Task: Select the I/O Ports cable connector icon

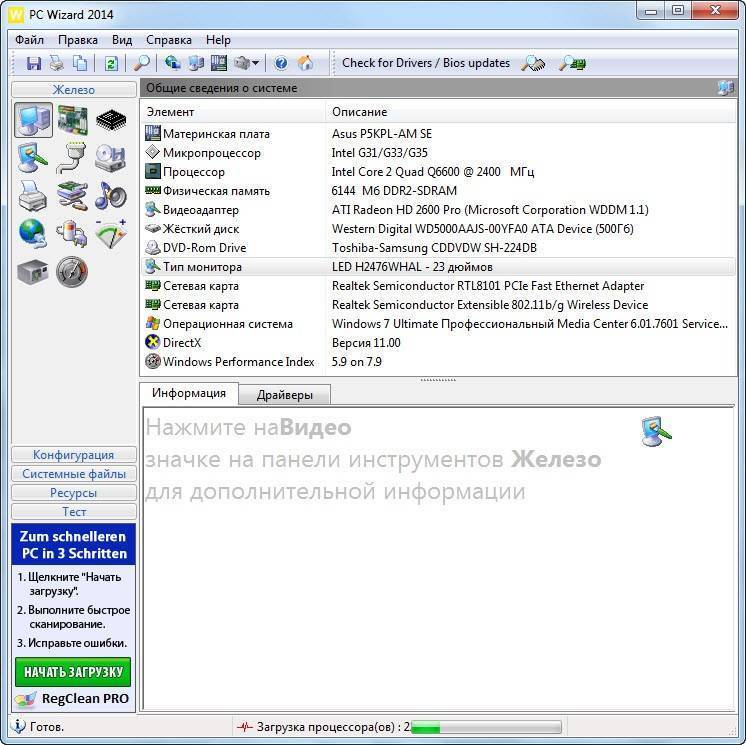Action: click(72, 157)
